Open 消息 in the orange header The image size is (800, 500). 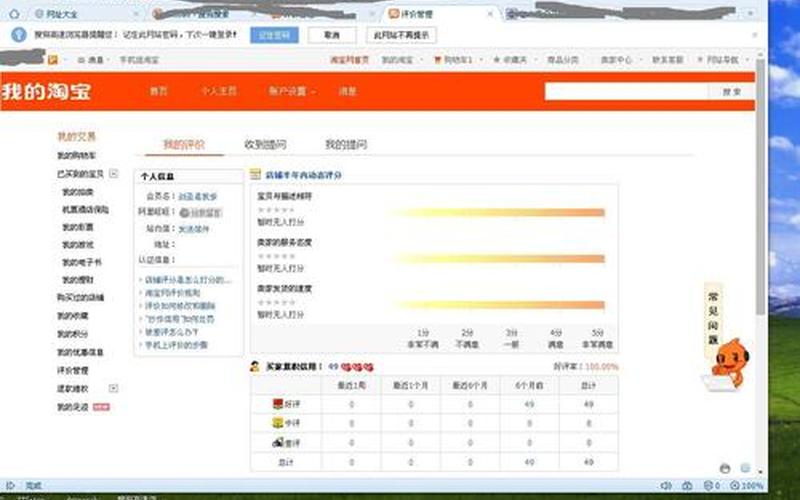tap(347, 91)
